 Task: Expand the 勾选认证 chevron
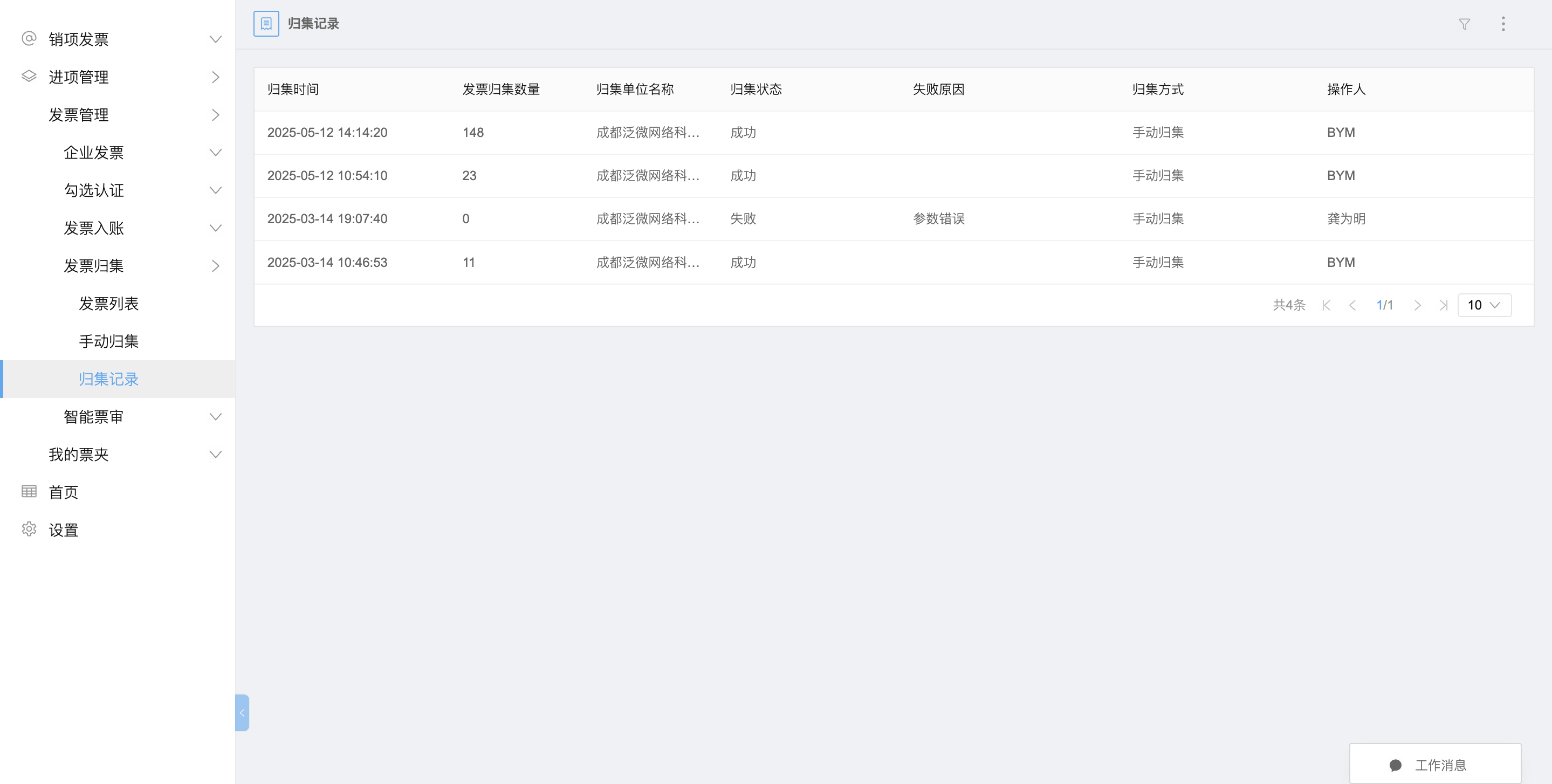point(215,190)
